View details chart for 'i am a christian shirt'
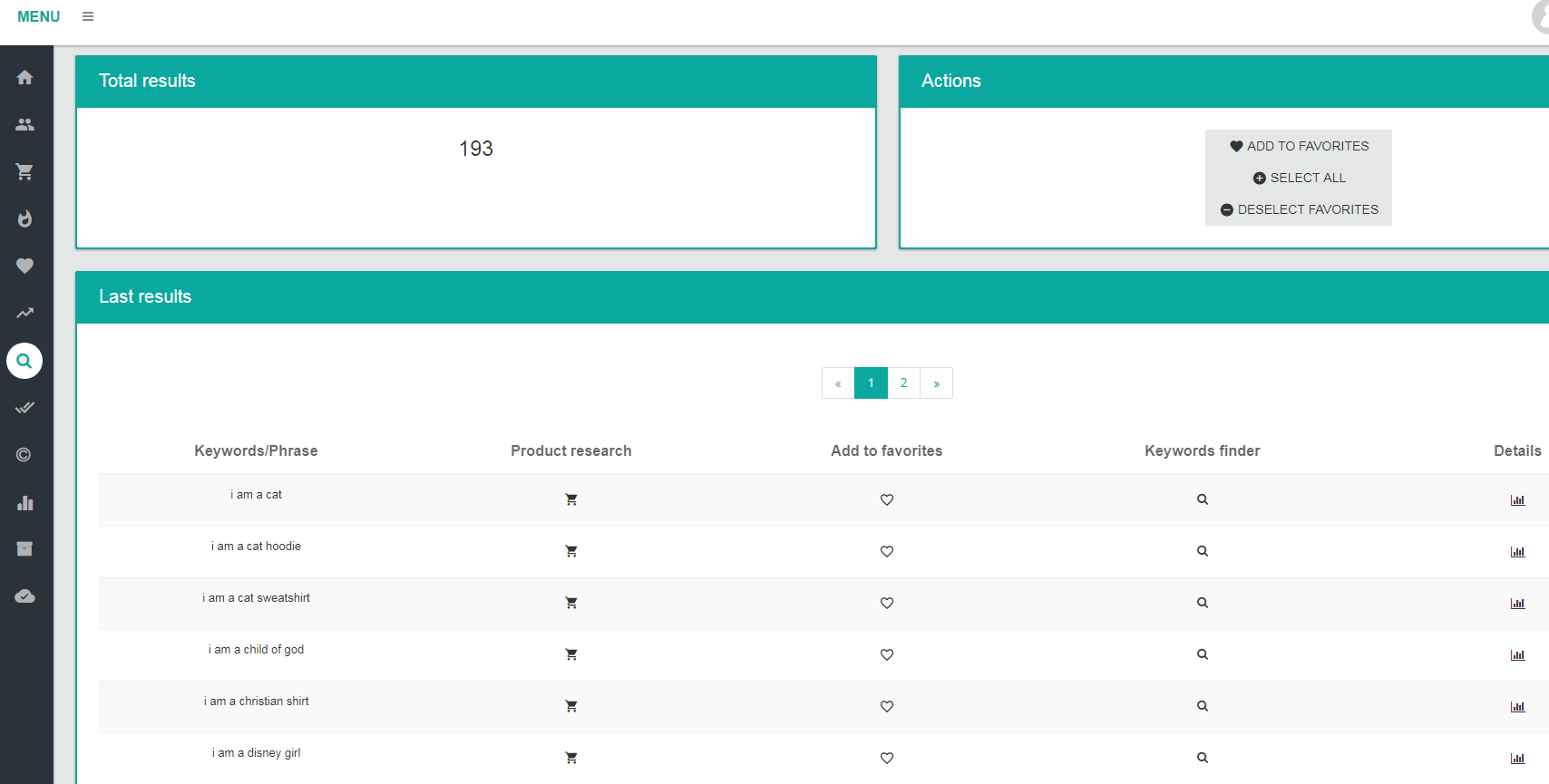This screenshot has width=1549, height=784. pyautogui.click(x=1517, y=706)
